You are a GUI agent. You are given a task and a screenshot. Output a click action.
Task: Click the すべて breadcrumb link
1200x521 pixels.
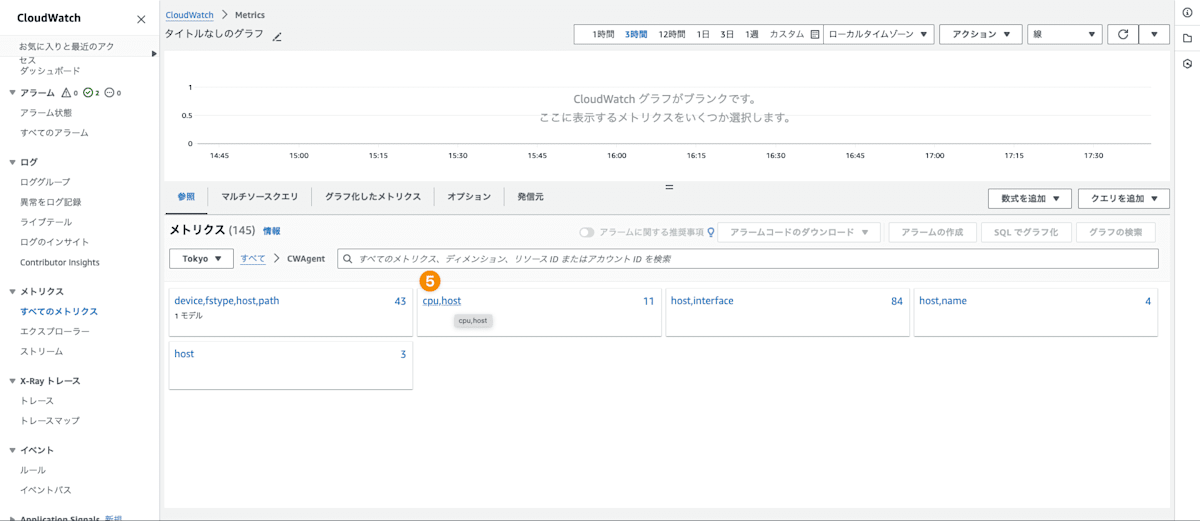click(253, 258)
